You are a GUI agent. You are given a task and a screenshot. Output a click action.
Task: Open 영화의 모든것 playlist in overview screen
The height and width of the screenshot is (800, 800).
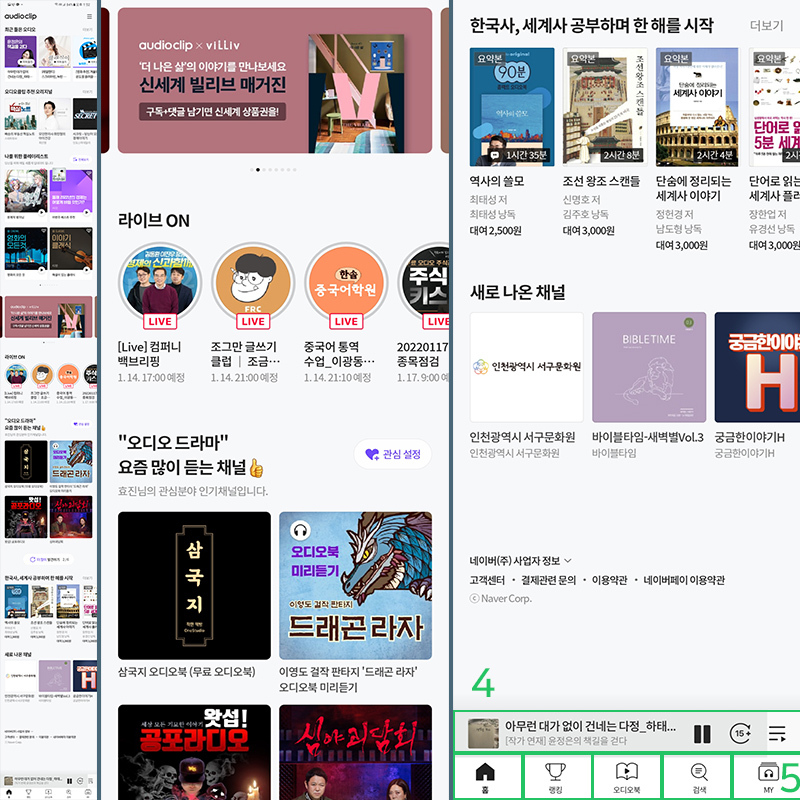[26, 248]
